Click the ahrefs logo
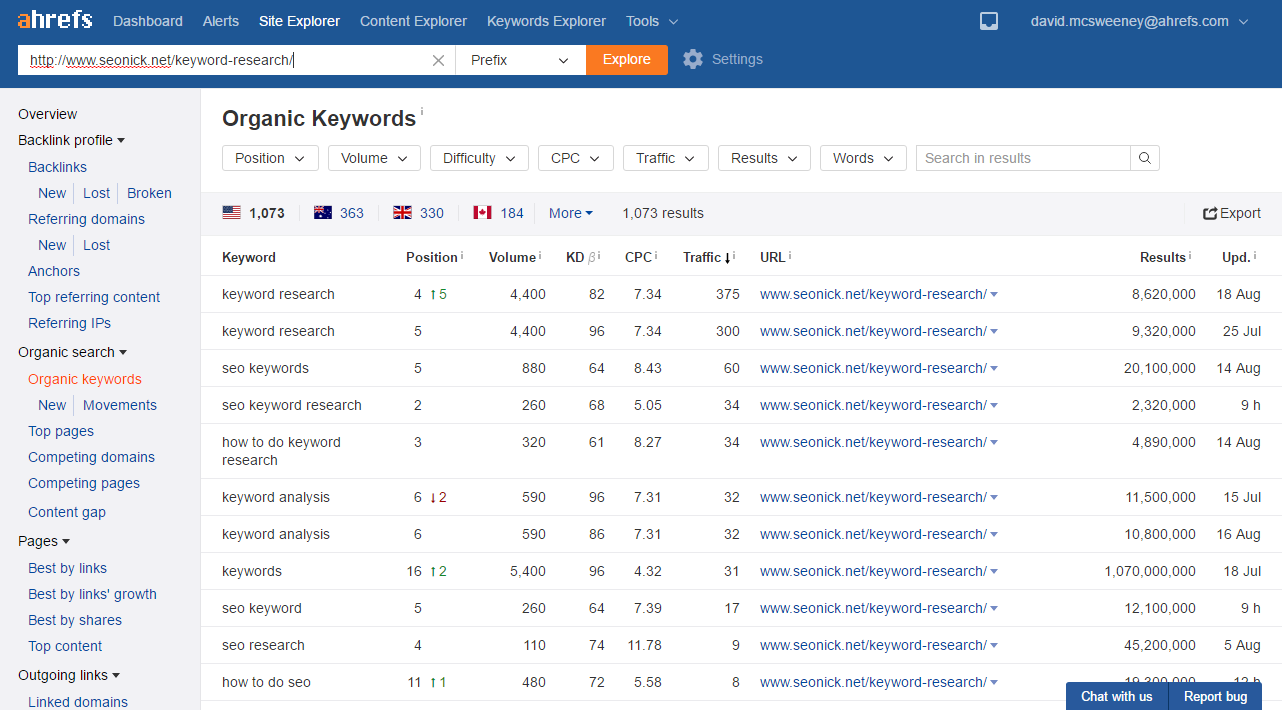 coord(55,20)
